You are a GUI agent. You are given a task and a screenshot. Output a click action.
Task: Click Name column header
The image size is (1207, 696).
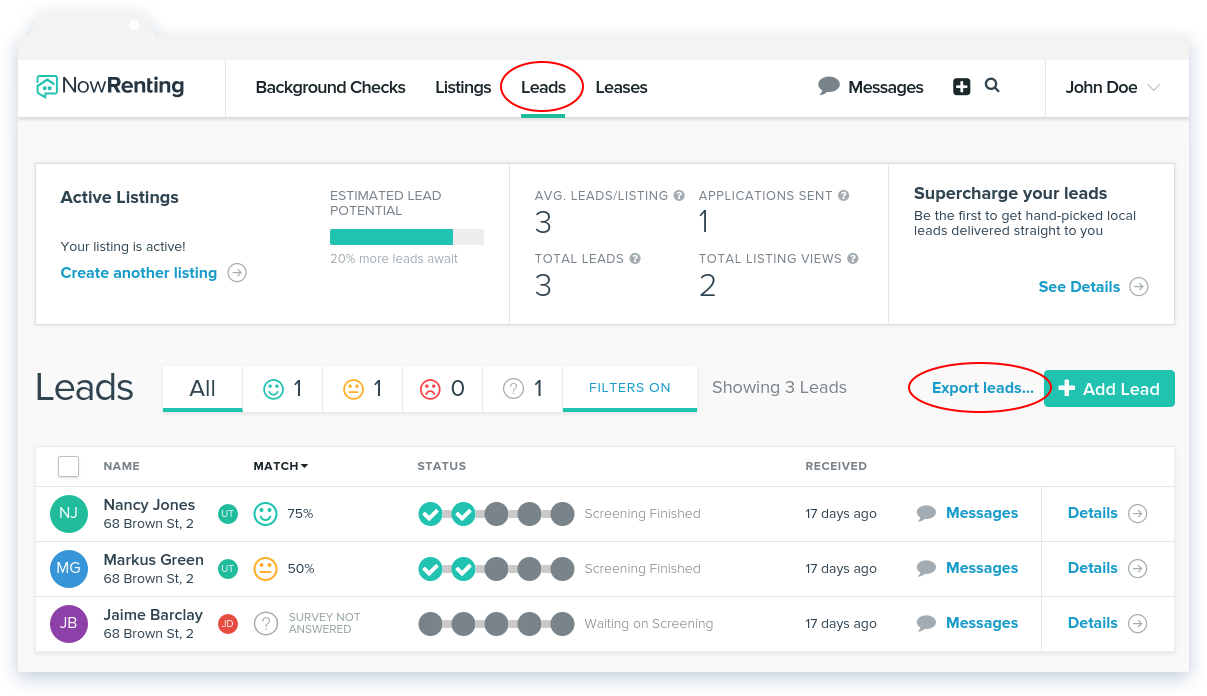coord(122,466)
